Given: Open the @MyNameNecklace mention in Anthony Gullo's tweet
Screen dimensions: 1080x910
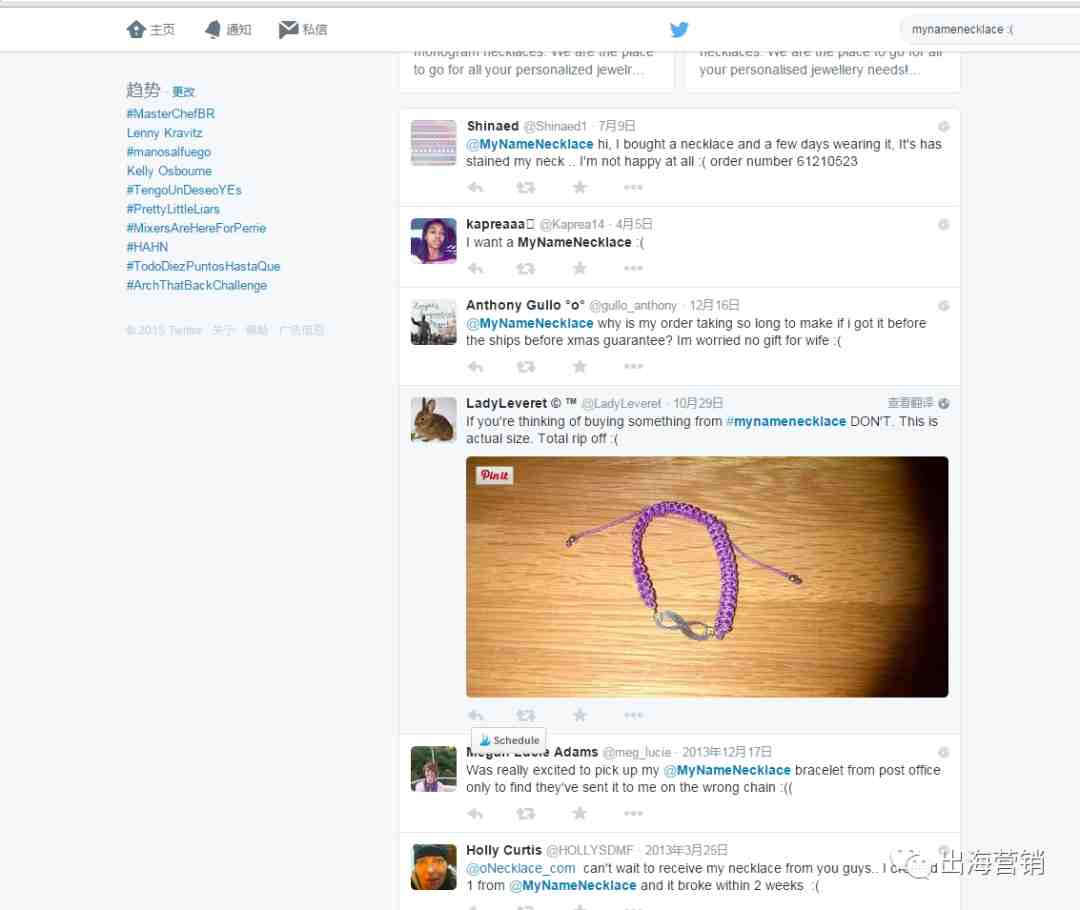Looking at the screenshot, I should tap(530, 324).
